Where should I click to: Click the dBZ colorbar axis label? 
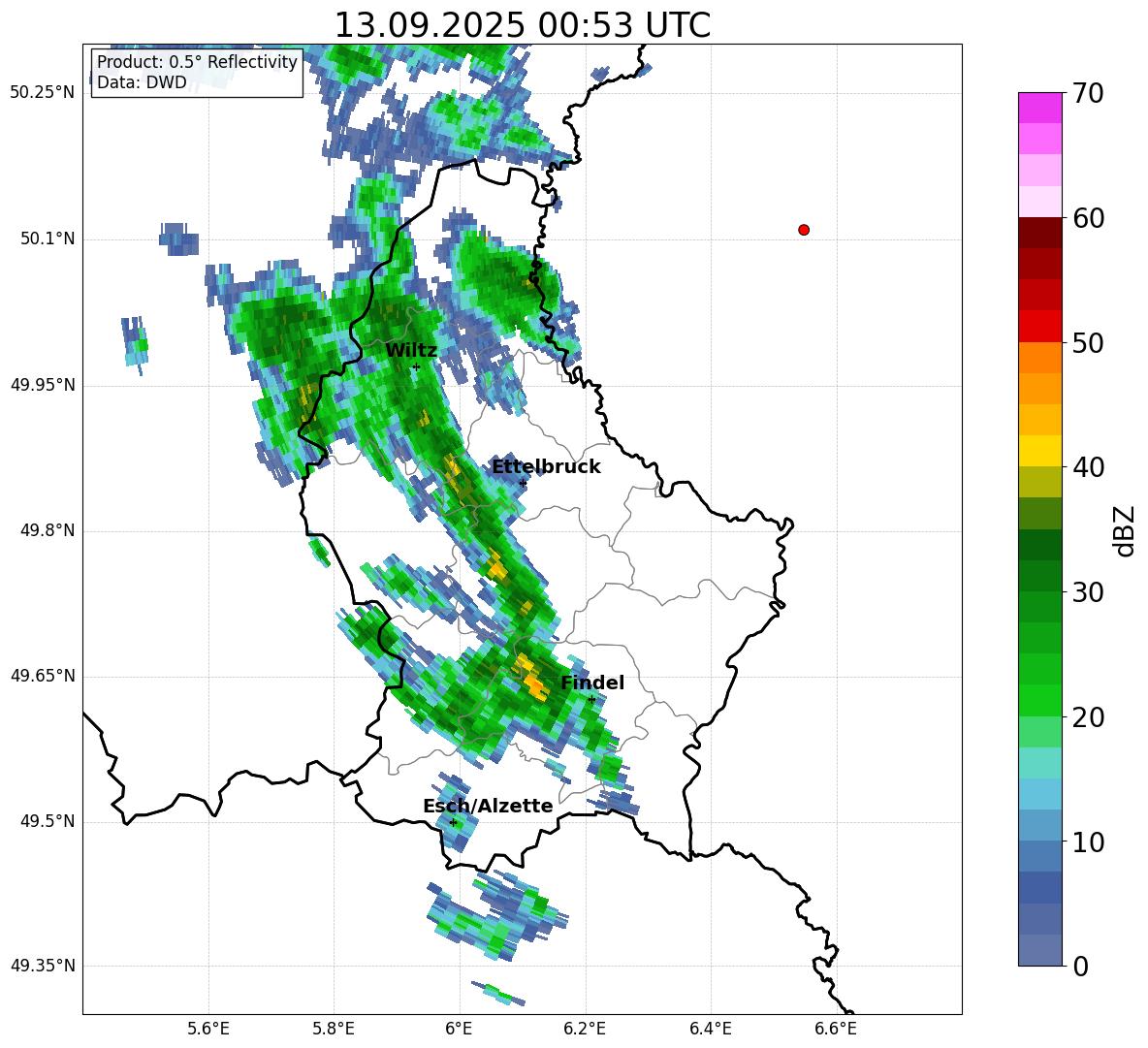pyautogui.click(x=1126, y=530)
